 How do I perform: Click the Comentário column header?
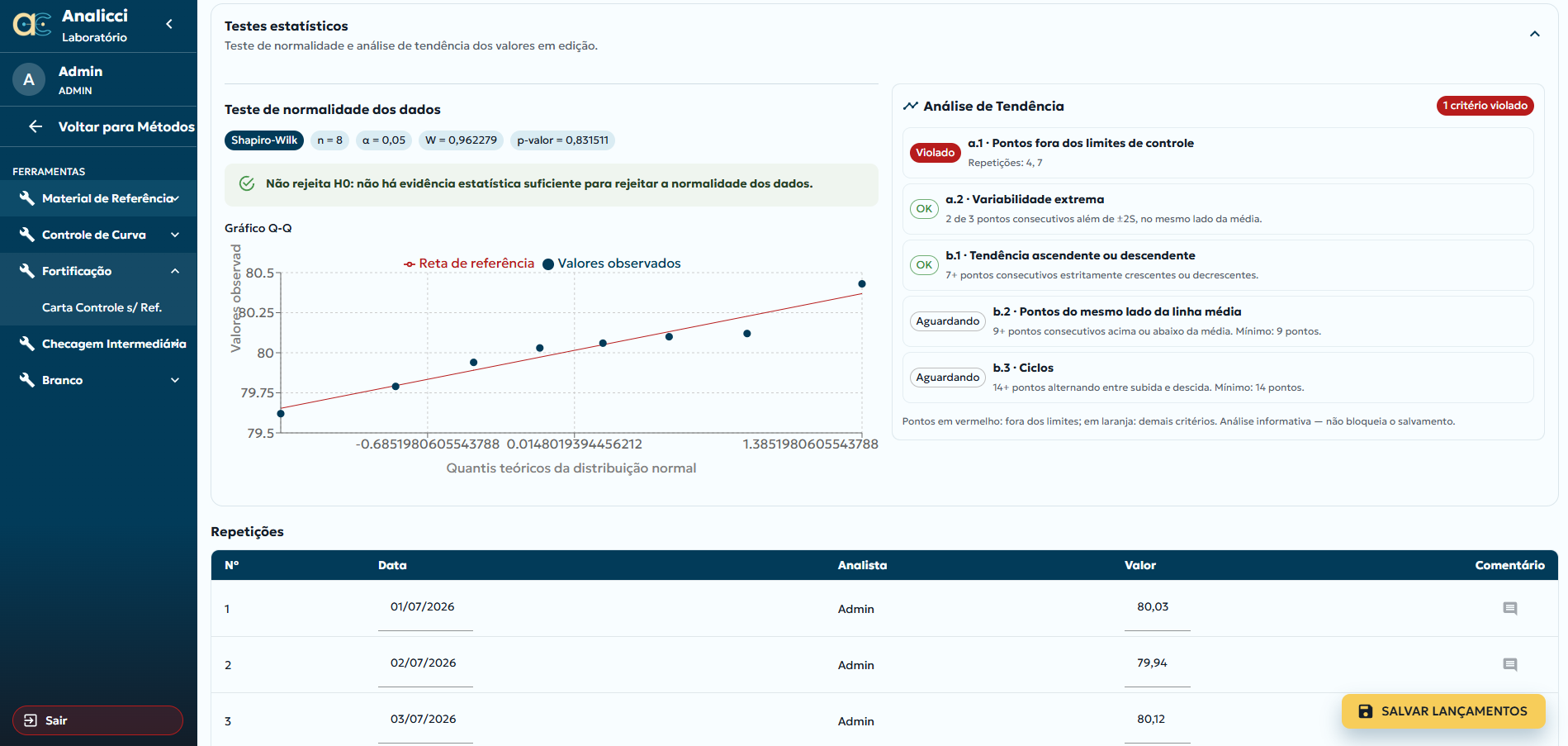1509,565
